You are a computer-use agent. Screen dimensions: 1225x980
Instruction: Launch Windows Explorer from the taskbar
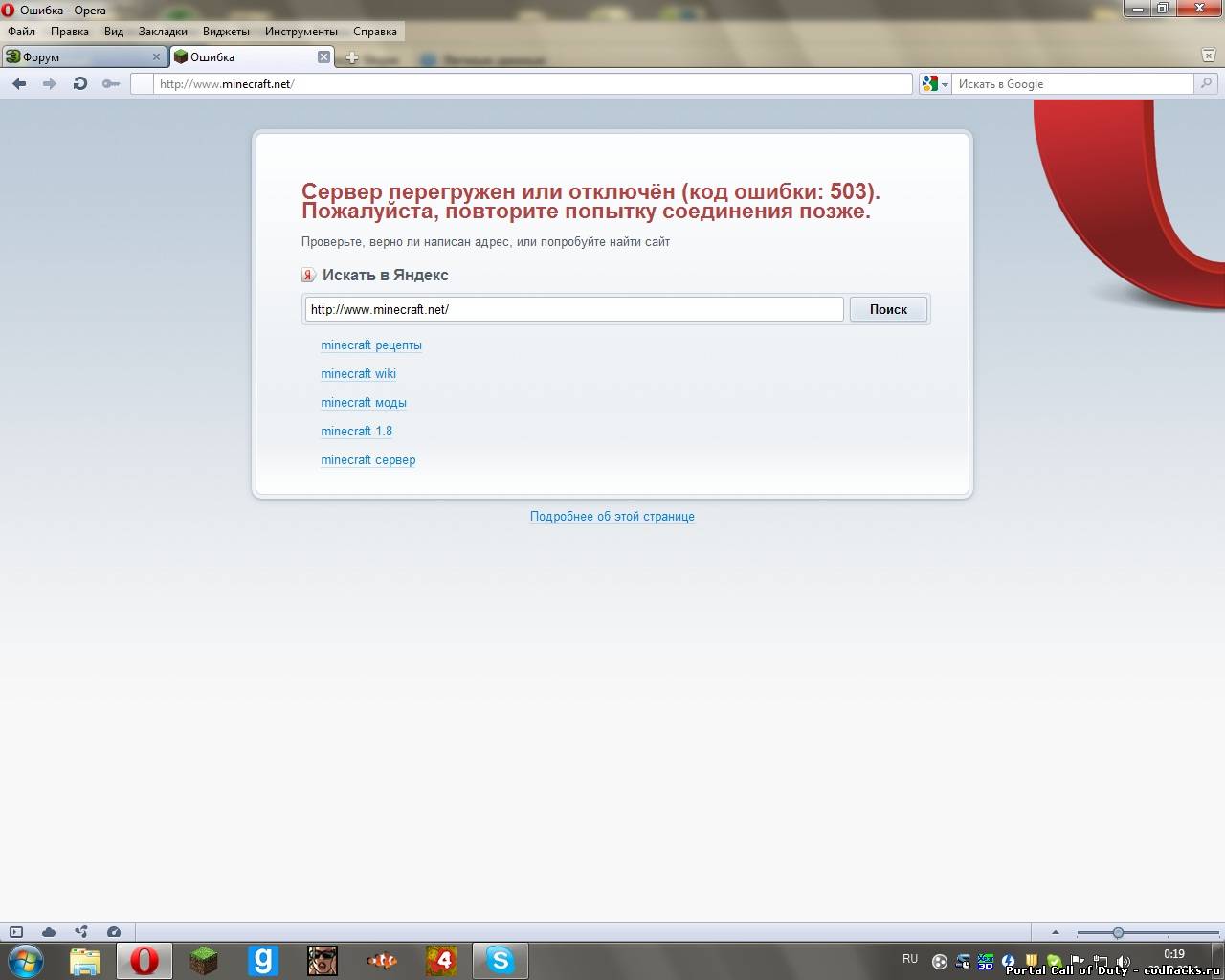[x=85, y=960]
